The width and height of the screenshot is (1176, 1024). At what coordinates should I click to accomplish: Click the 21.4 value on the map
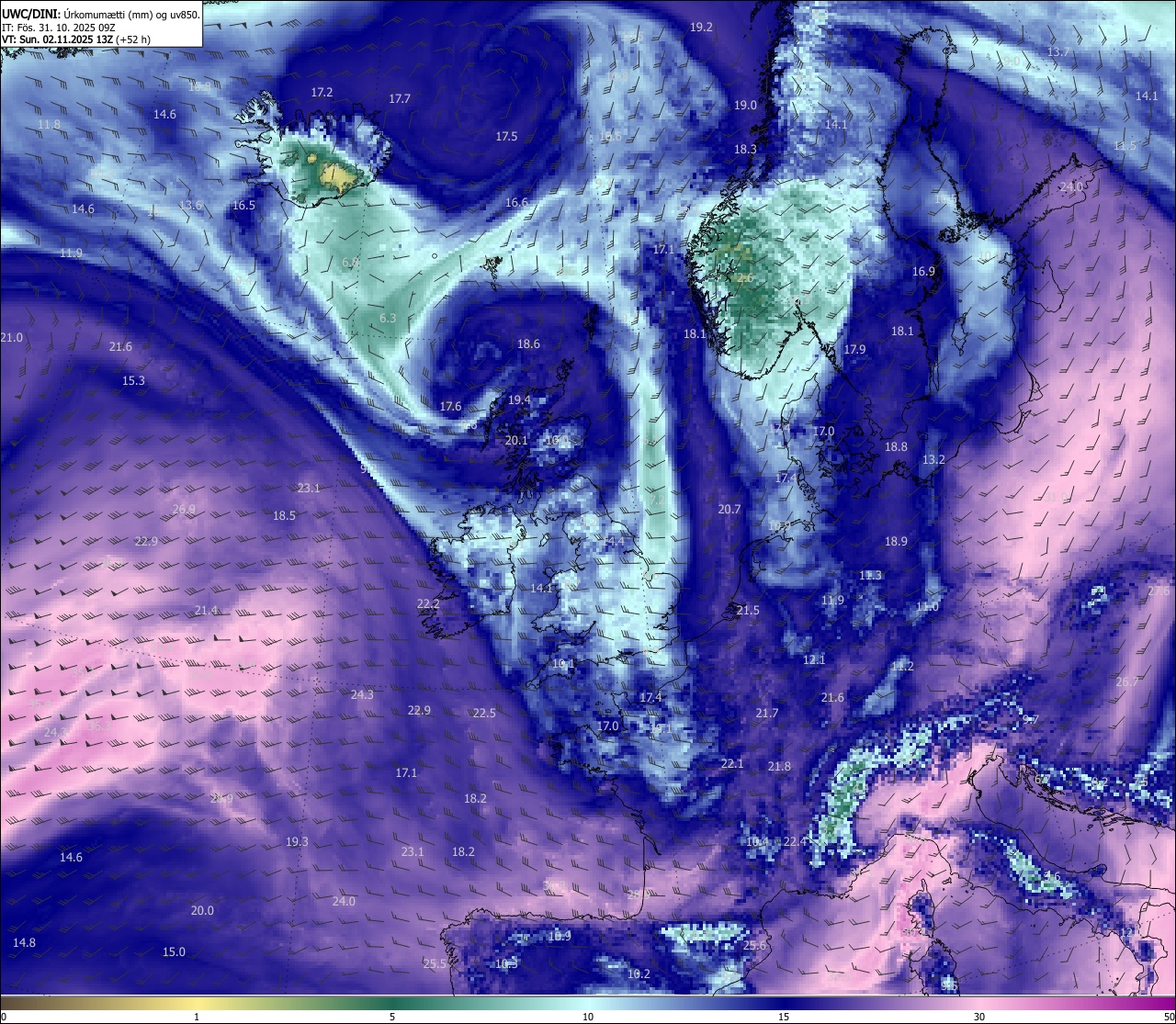tap(206, 611)
